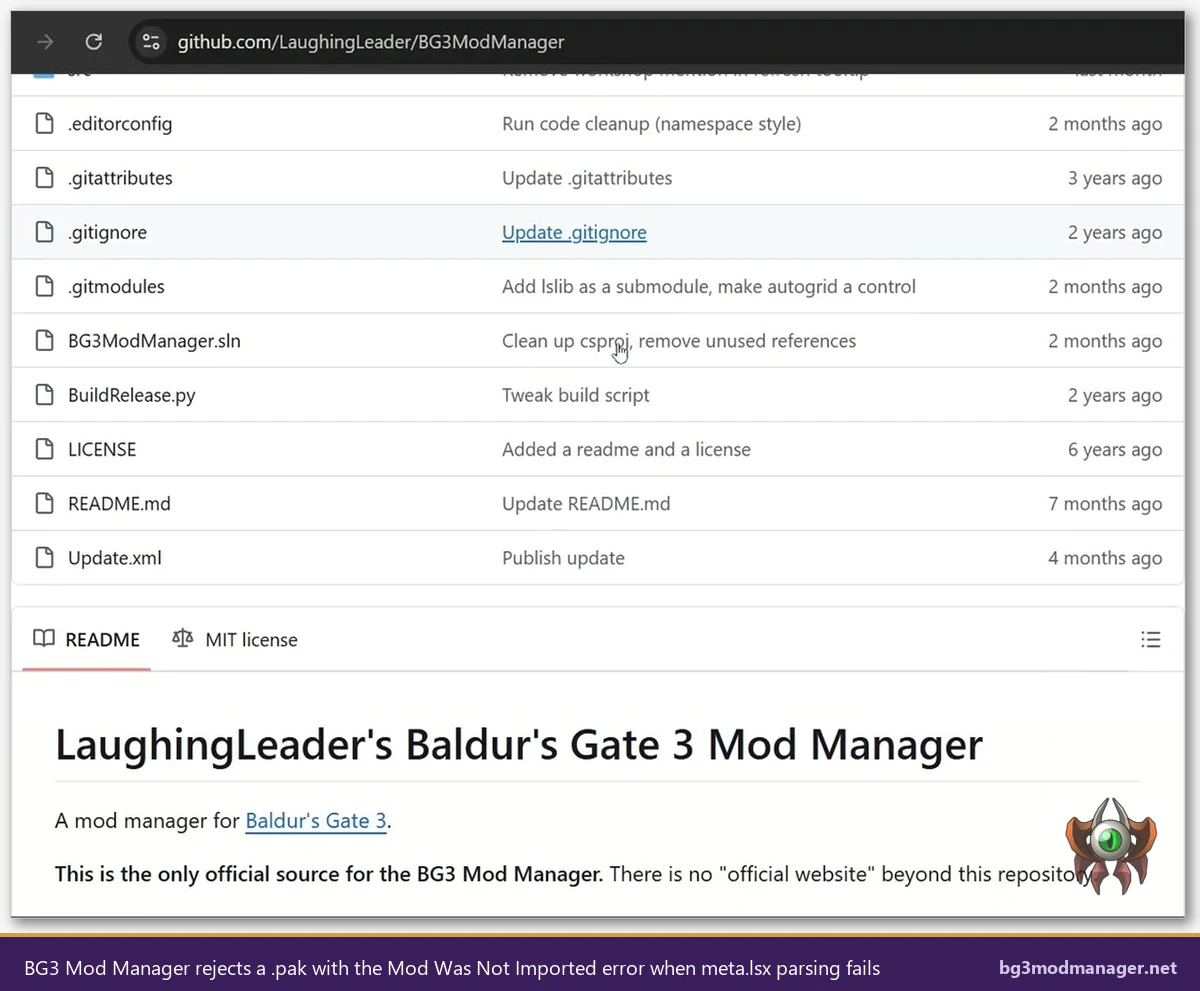This screenshot has width=1200, height=991.
Task: Click file icon next to LICENSE
Action: (x=44, y=449)
